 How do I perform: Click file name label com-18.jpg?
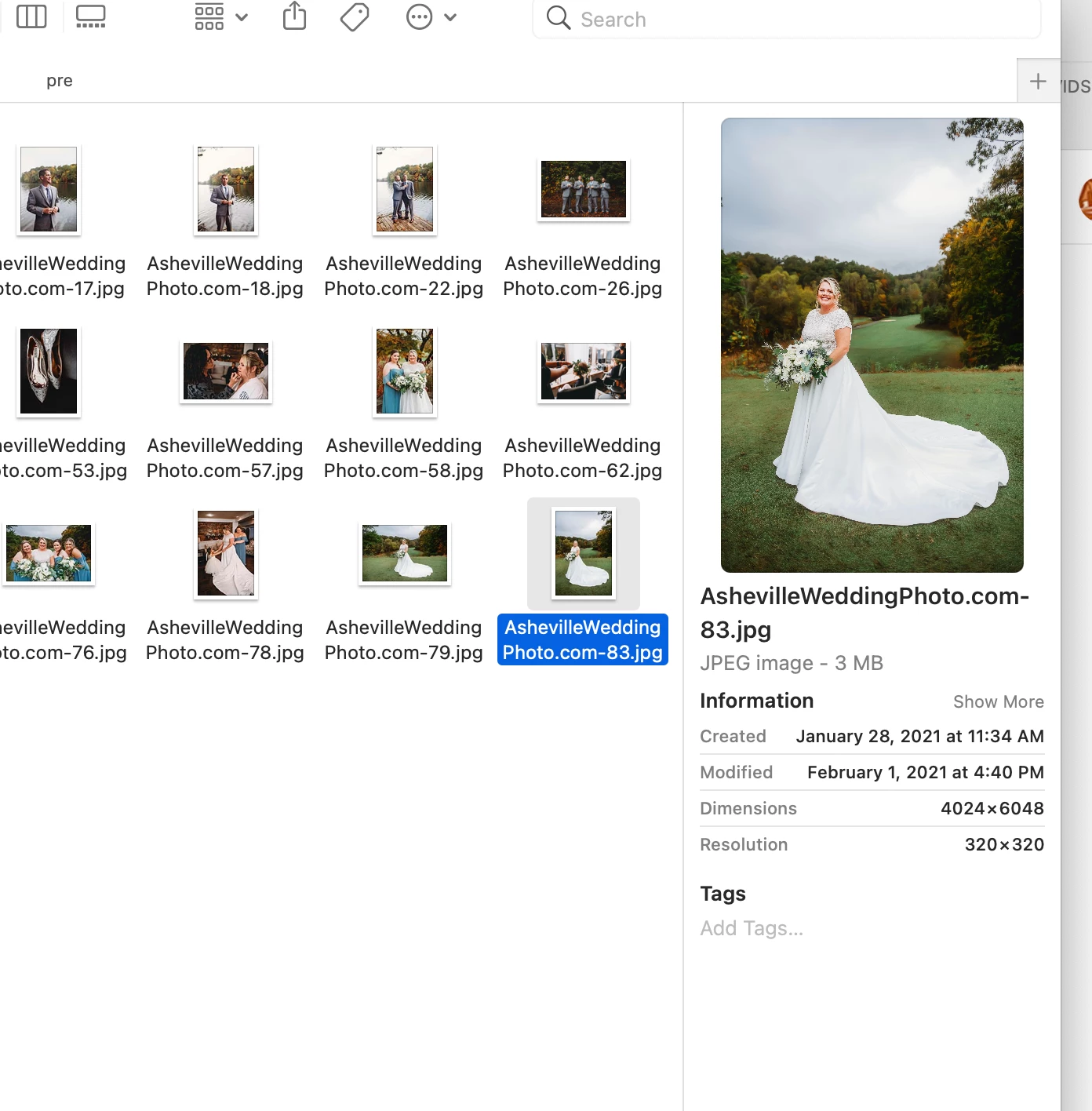tap(225, 276)
